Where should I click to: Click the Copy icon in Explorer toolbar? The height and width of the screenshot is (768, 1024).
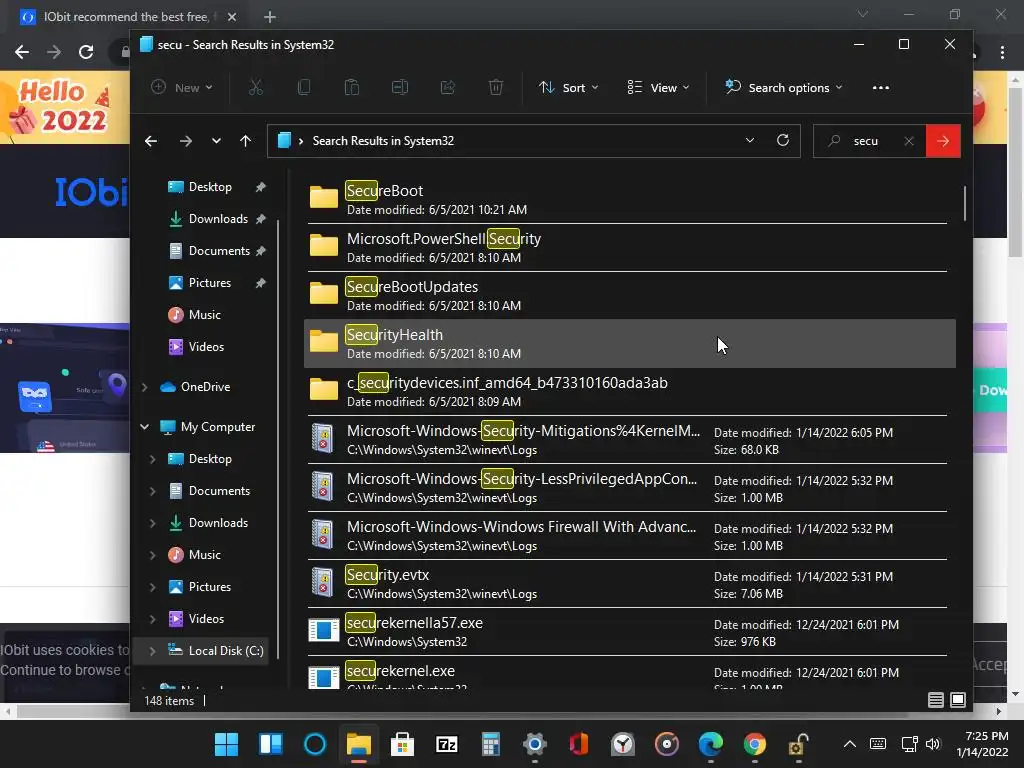(x=304, y=88)
